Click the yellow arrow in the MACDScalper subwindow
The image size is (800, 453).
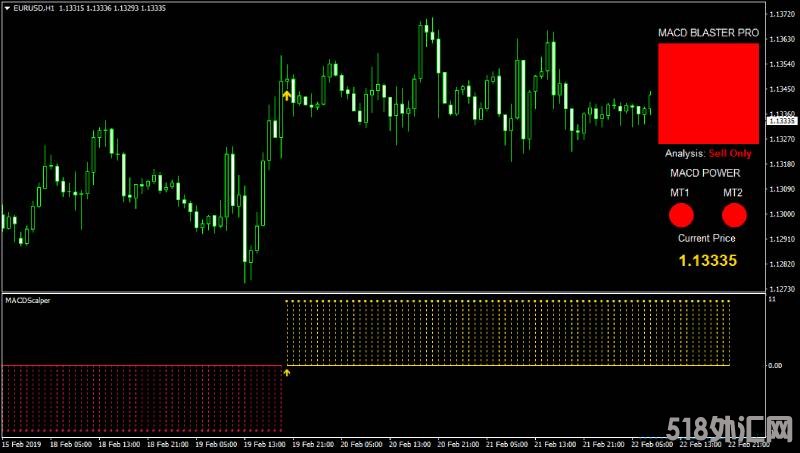pyautogui.click(x=287, y=372)
